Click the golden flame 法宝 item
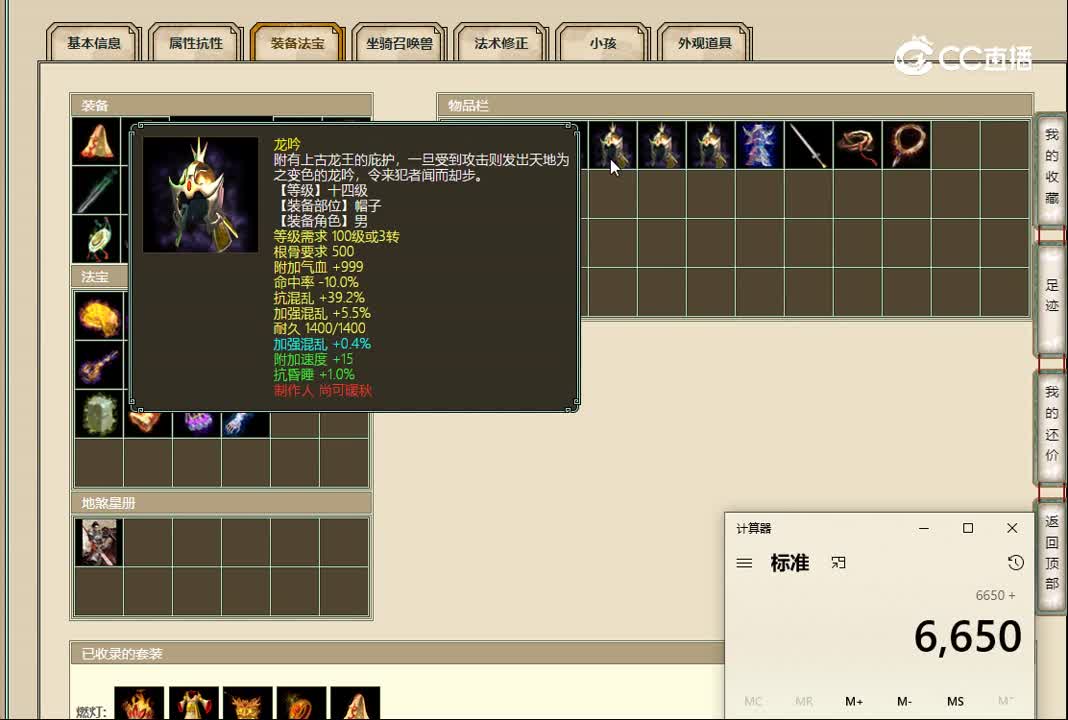 pyautogui.click(x=99, y=316)
